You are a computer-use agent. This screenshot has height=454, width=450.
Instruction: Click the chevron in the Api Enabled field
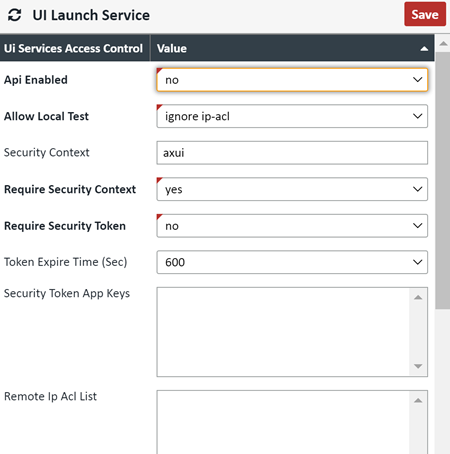coord(418,80)
